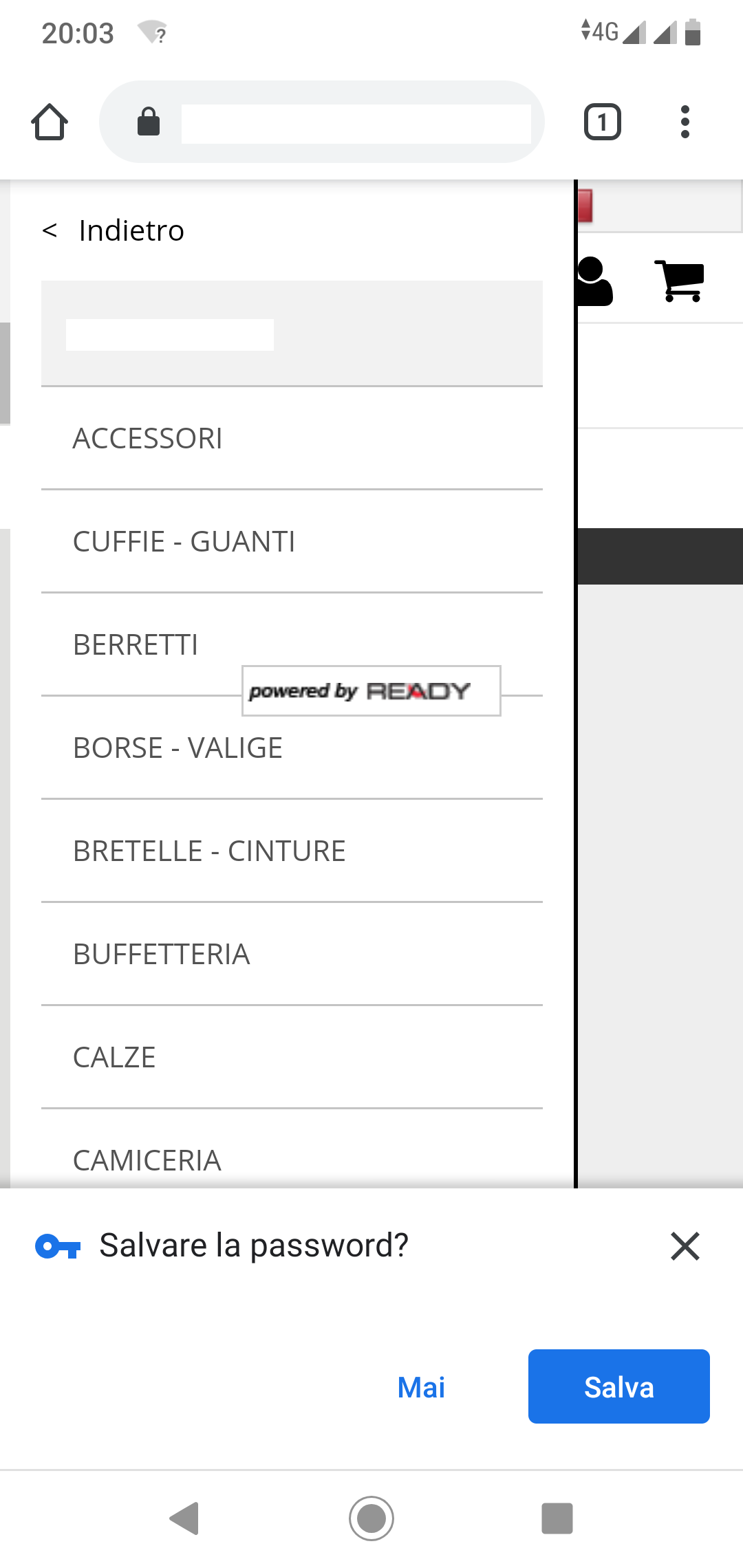Dismiss the save password prompt
The image size is (743, 1568).
[685, 1246]
